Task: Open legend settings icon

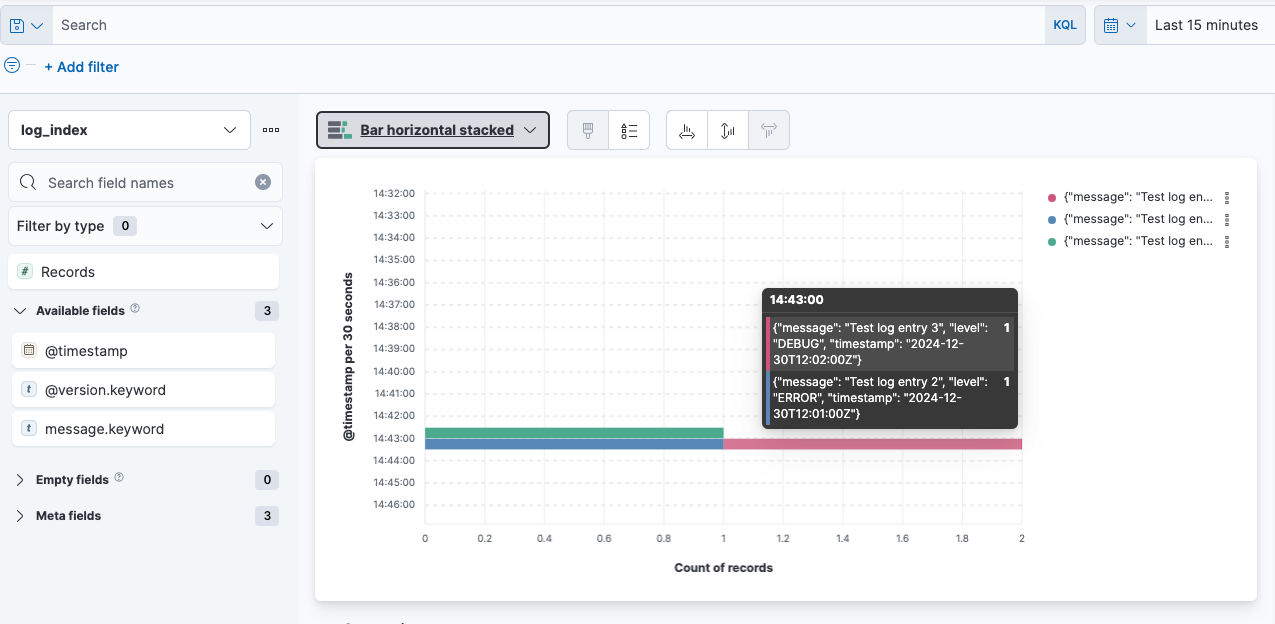Action: pos(629,130)
